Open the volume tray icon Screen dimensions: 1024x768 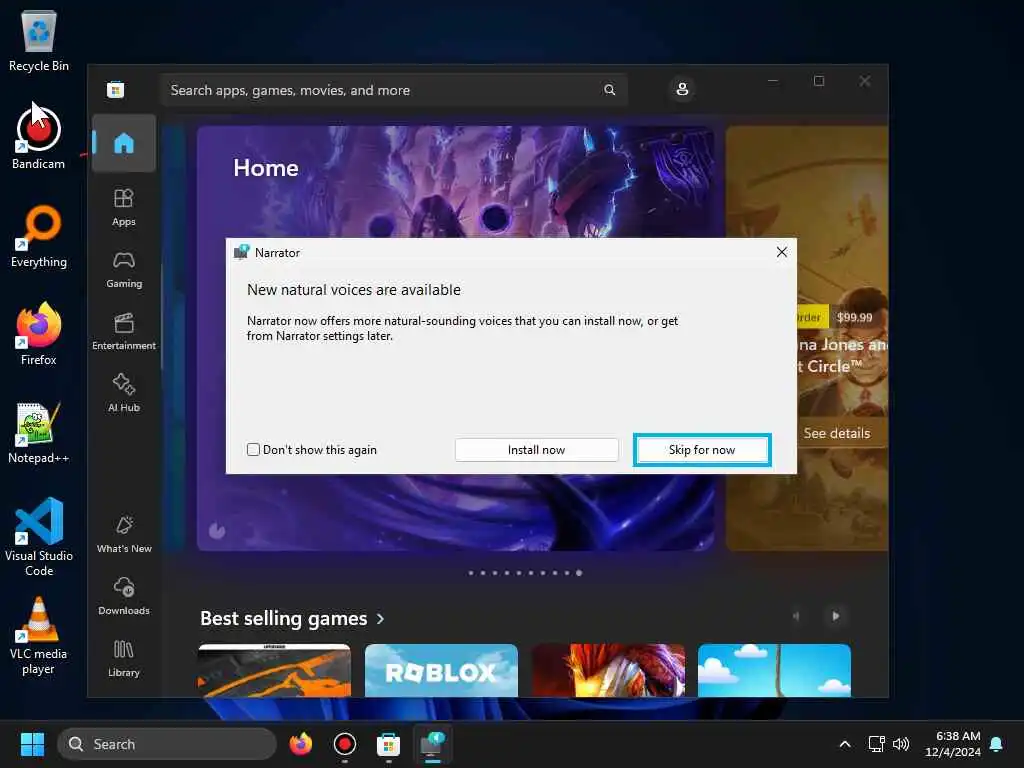[901, 744]
